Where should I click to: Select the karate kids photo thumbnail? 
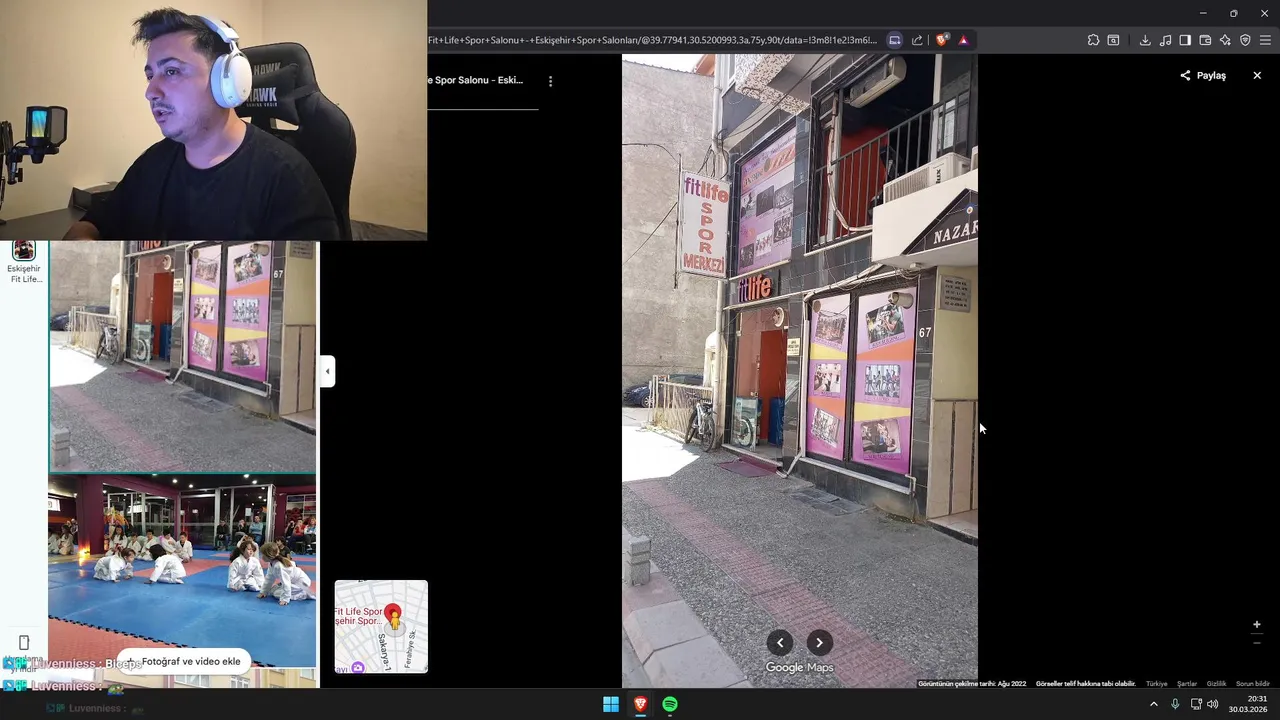(x=183, y=570)
